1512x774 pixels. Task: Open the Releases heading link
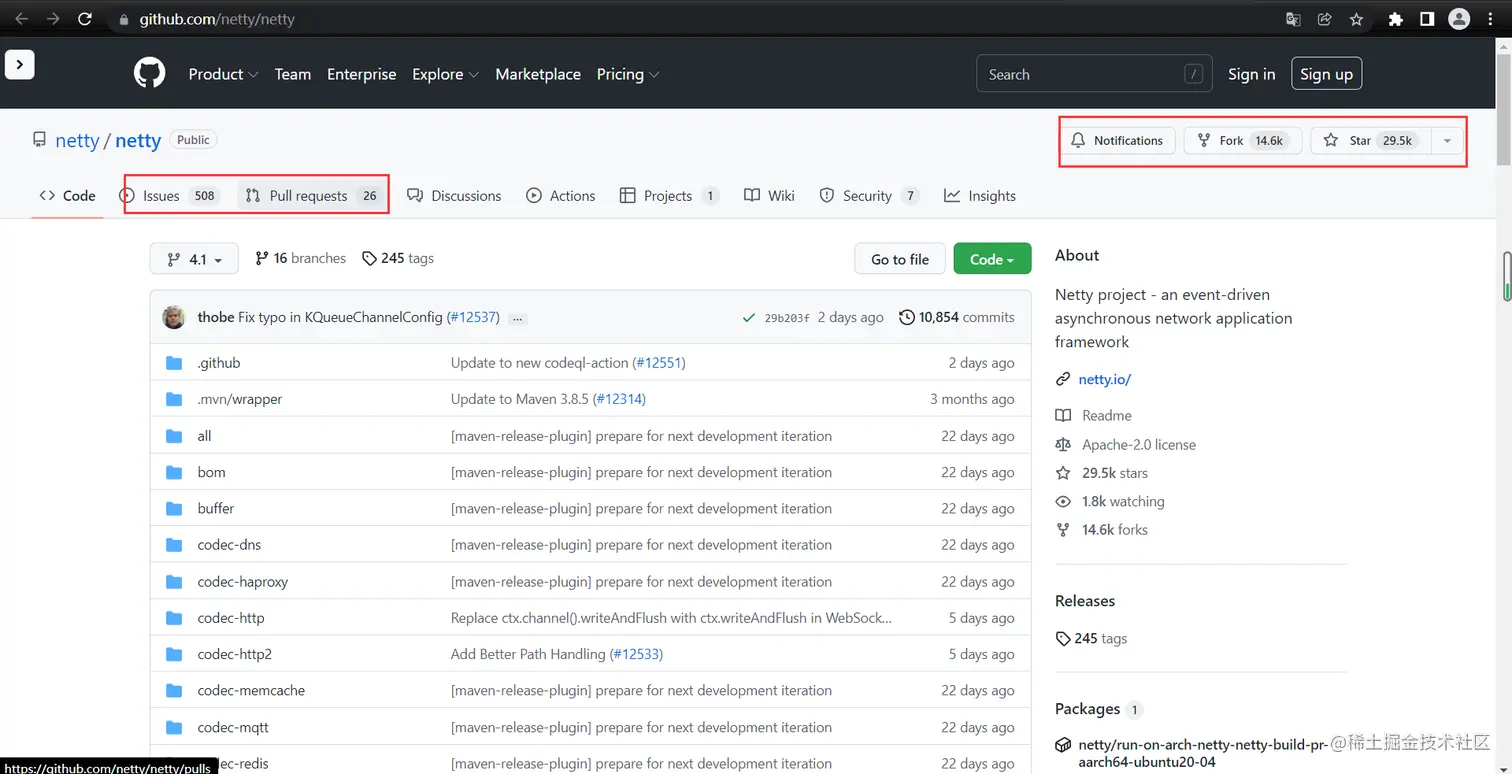tap(1085, 601)
